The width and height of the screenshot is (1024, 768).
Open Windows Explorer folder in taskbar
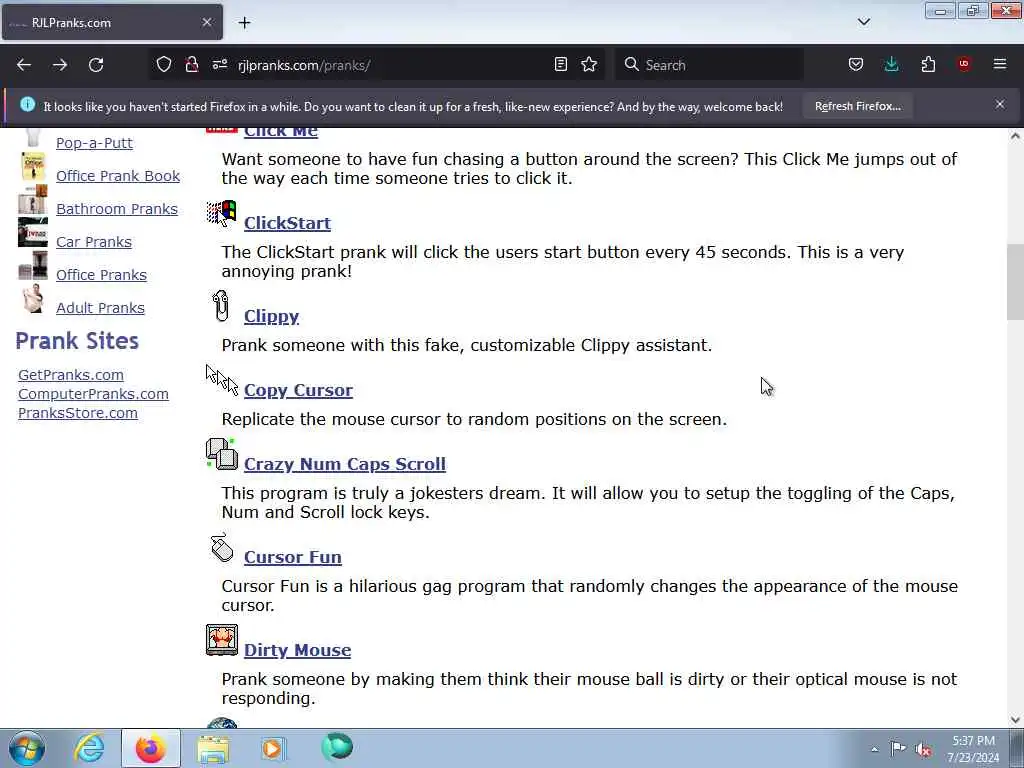[x=213, y=749]
